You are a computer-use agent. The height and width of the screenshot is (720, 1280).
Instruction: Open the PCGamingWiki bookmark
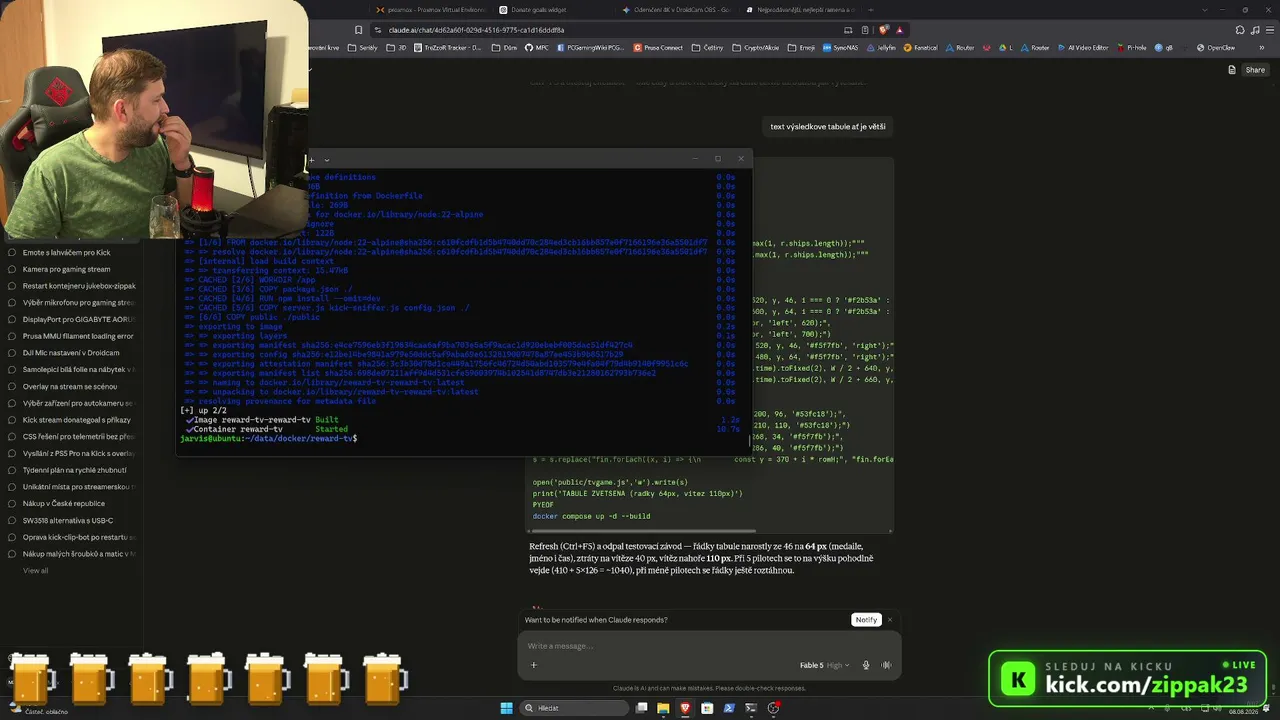591,48
